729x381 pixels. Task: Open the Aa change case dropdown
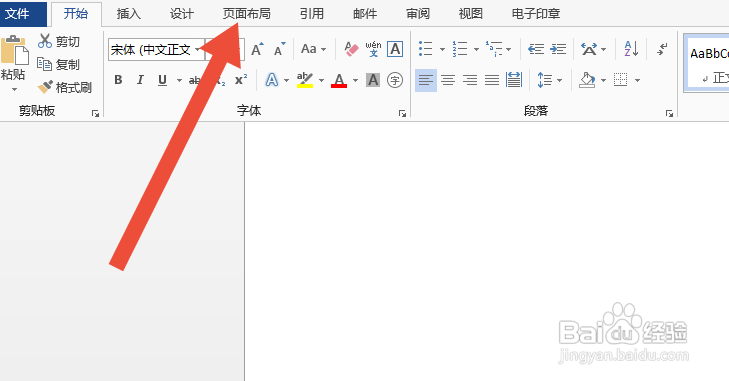(x=313, y=49)
